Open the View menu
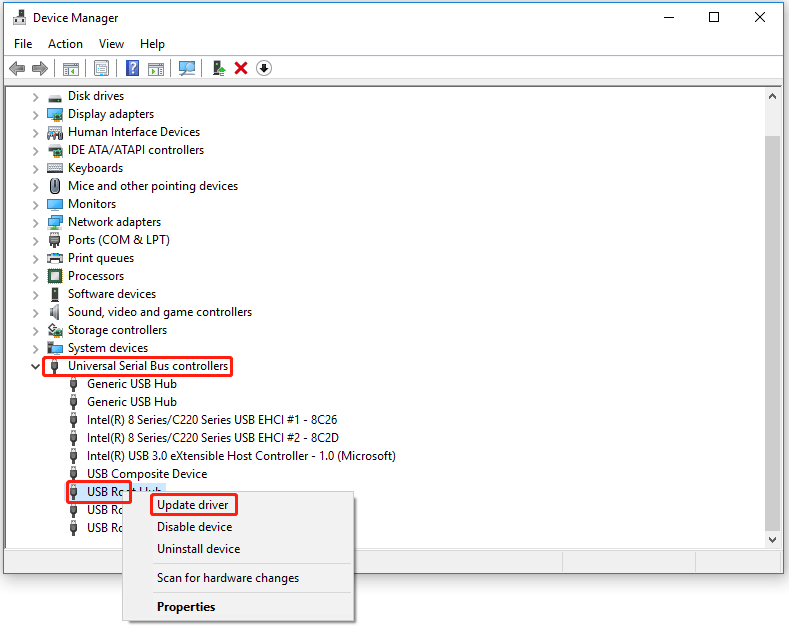This screenshot has width=789, height=629. point(111,44)
